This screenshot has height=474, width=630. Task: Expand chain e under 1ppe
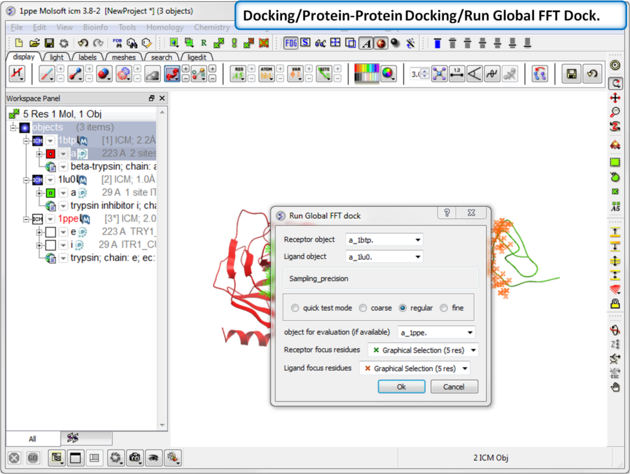point(39,232)
